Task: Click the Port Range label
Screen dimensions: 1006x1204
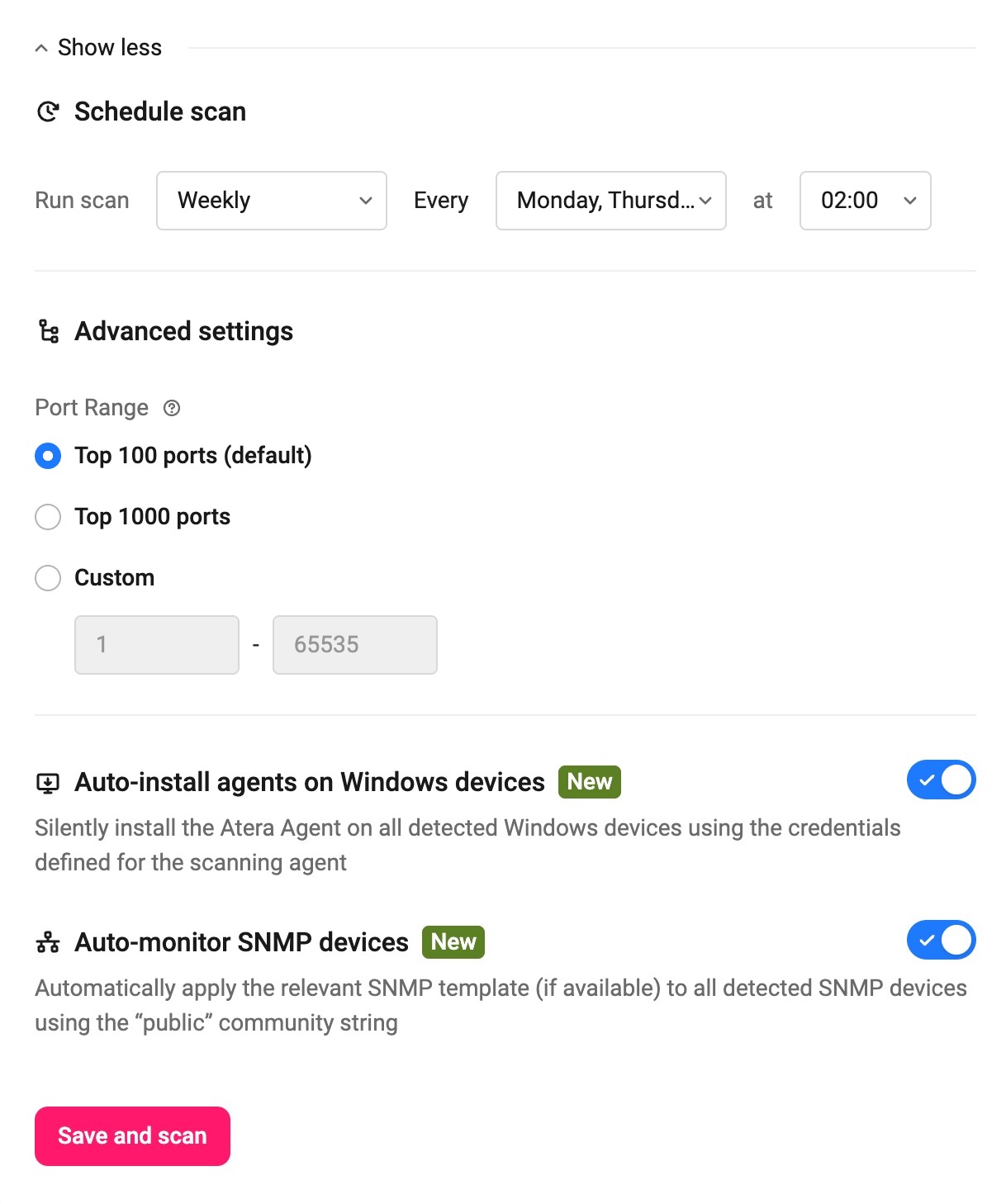Action: (92, 408)
